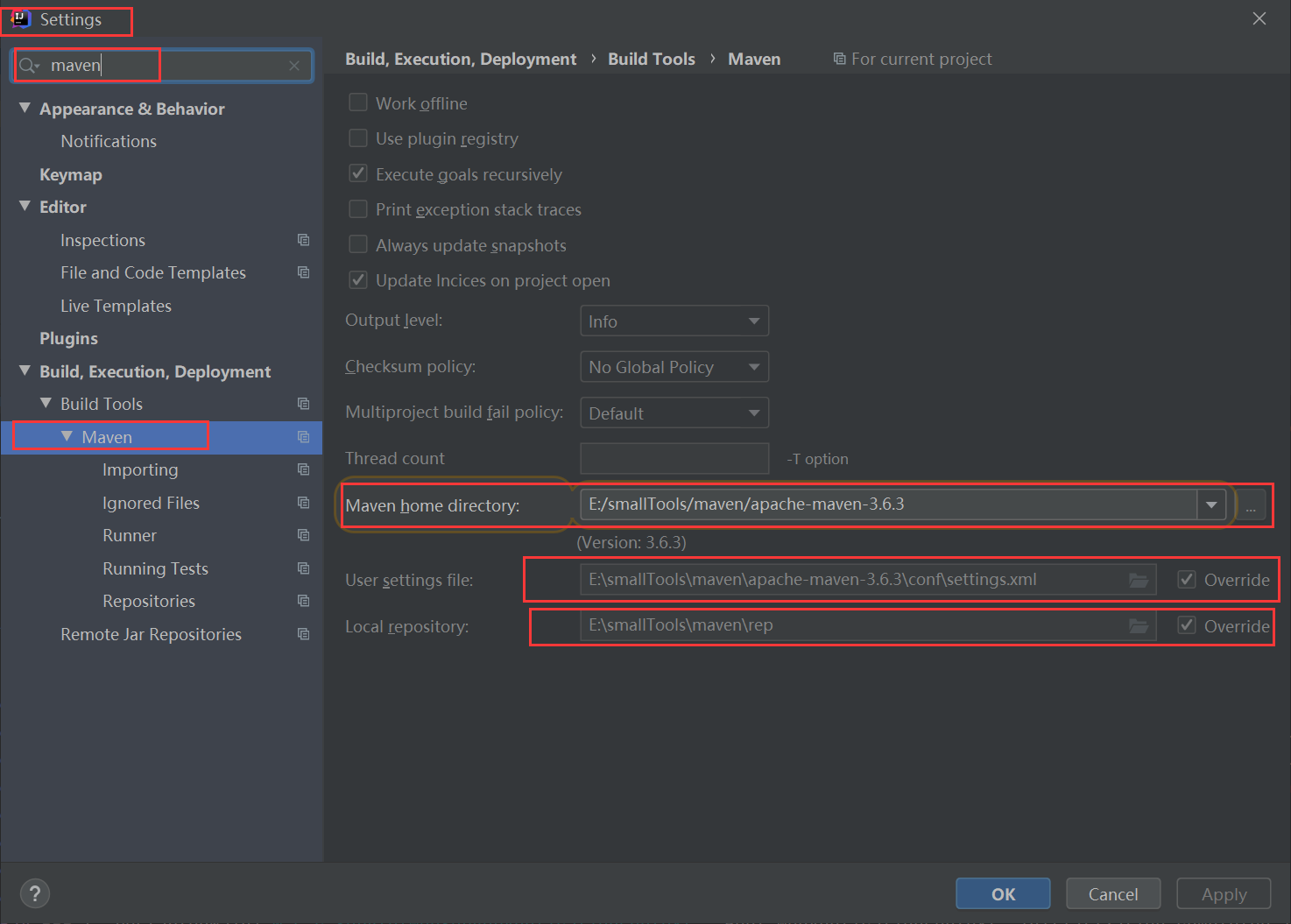Click inside the Thread count field
Viewport: 1291px width, 924px height.
pos(674,458)
